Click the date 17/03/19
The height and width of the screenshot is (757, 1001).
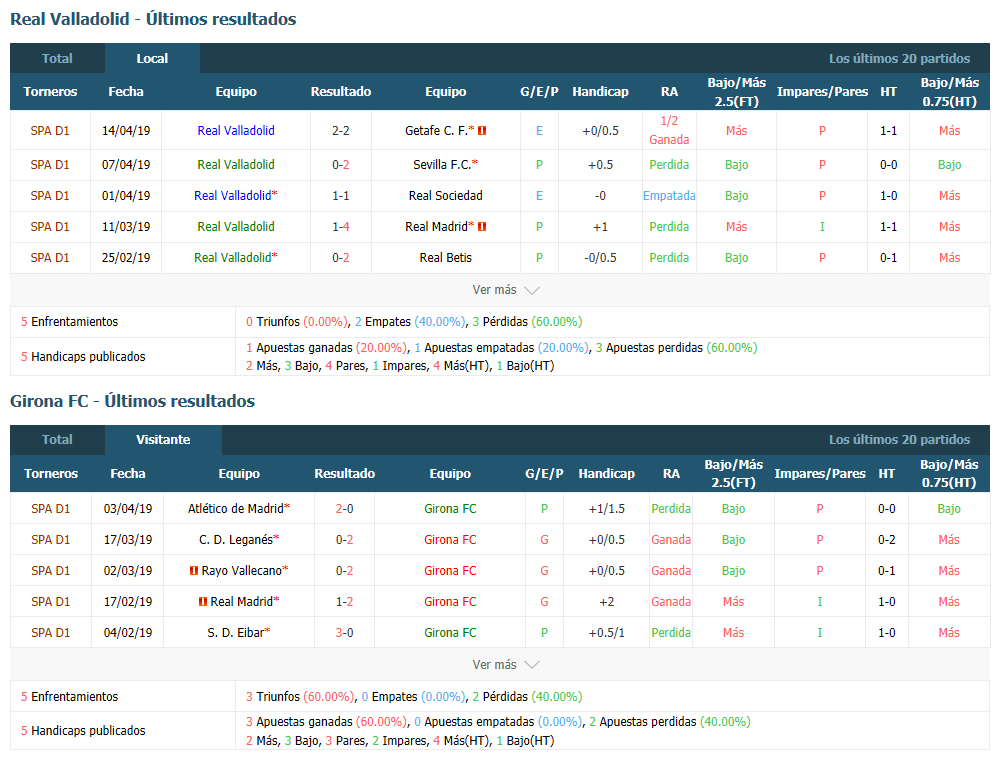coord(128,539)
